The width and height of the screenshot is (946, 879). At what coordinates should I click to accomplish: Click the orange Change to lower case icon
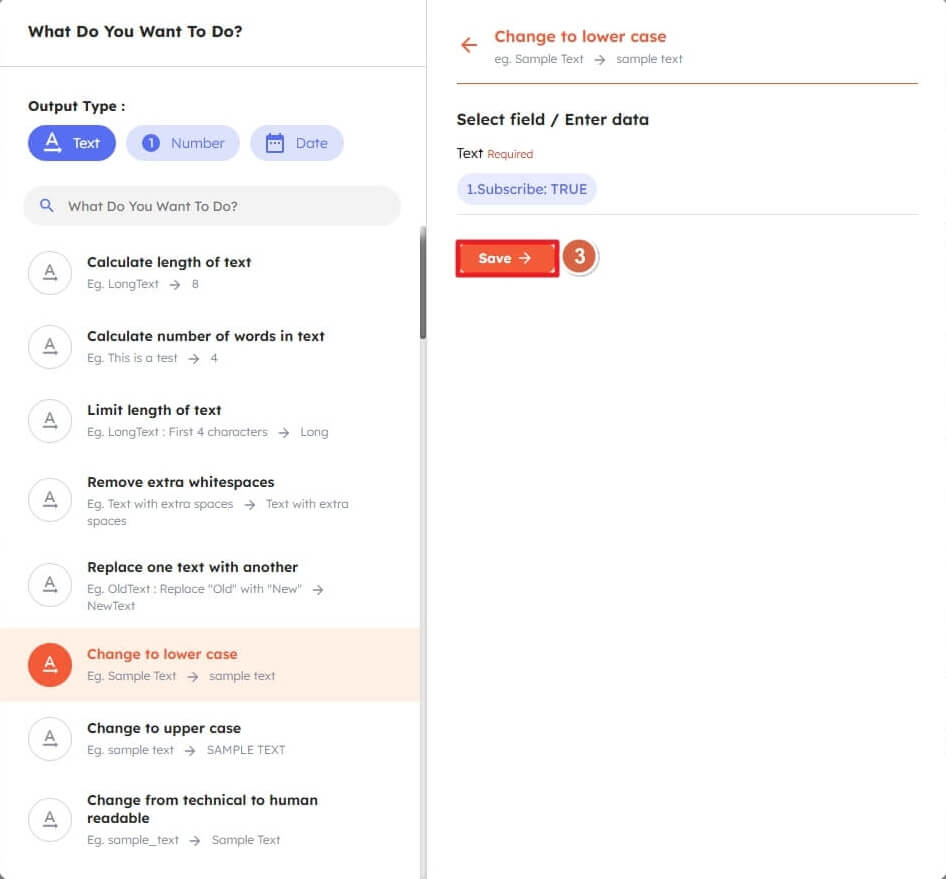click(50, 664)
